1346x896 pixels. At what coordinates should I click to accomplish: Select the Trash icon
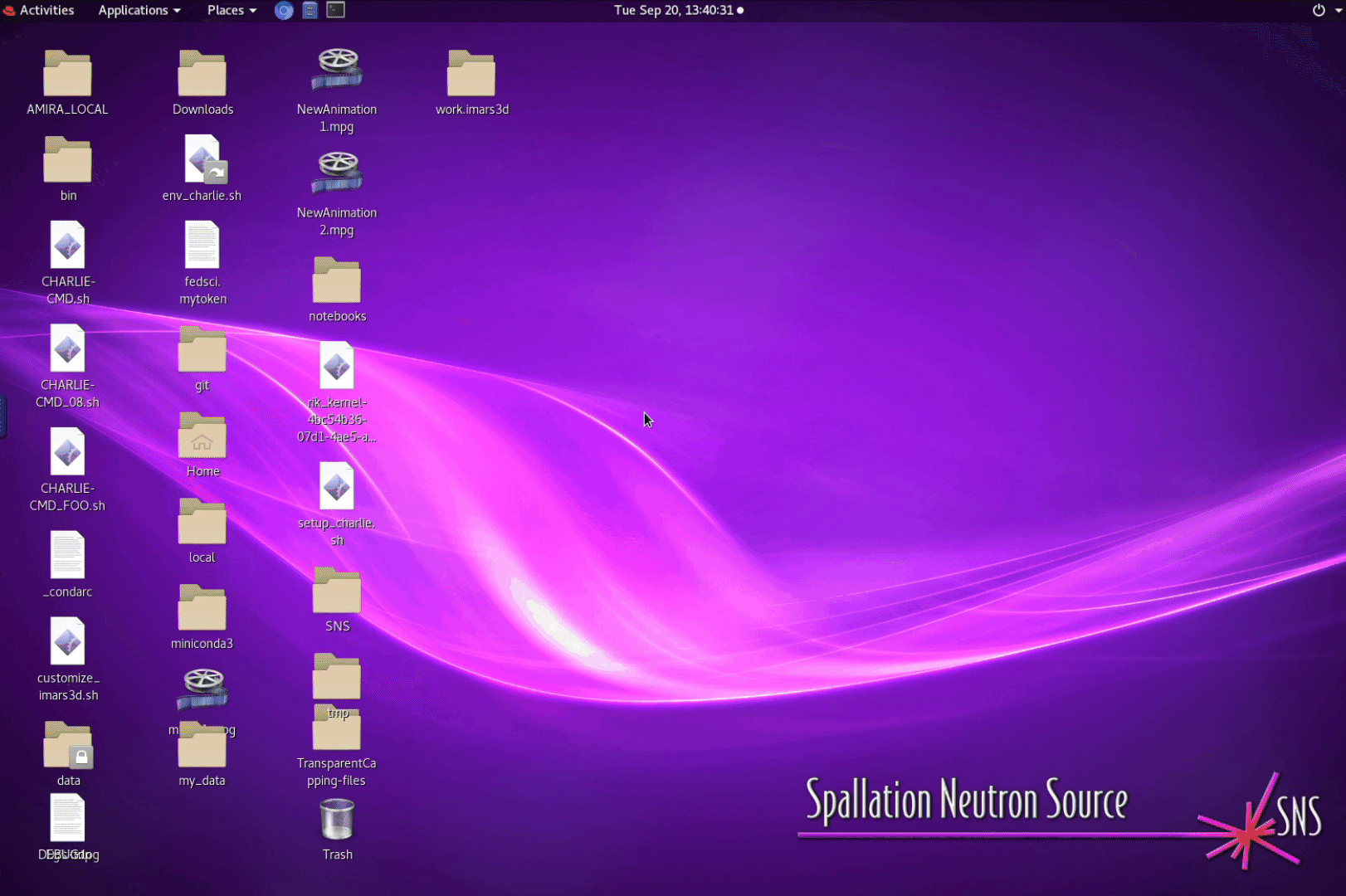pyautogui.click(x=337, y=820)
